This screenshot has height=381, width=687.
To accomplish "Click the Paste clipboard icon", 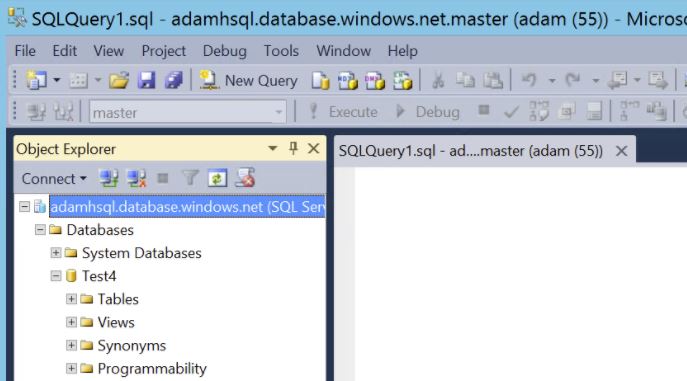I will pos(493,81).
